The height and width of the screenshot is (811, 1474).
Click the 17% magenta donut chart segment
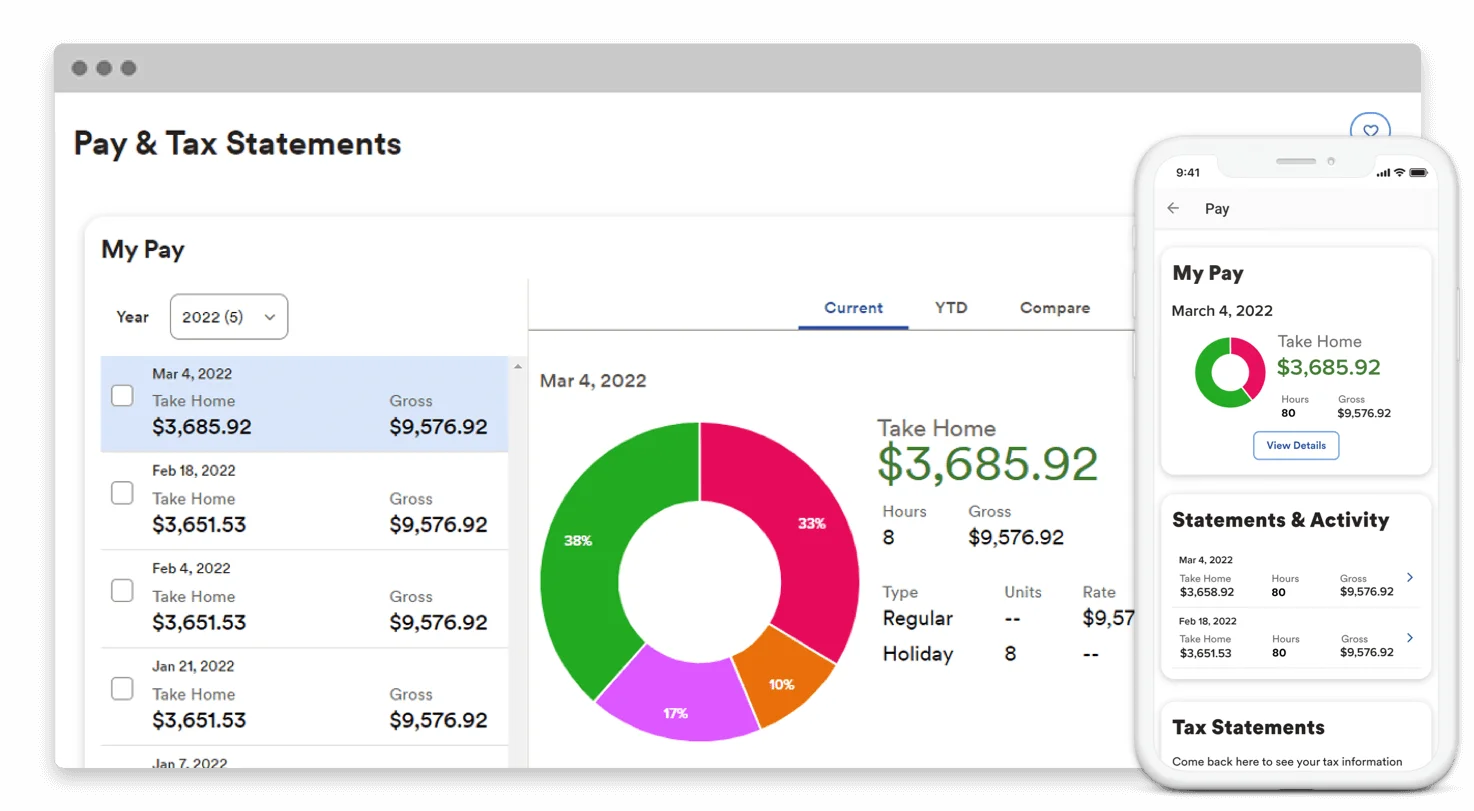(676, 712)
